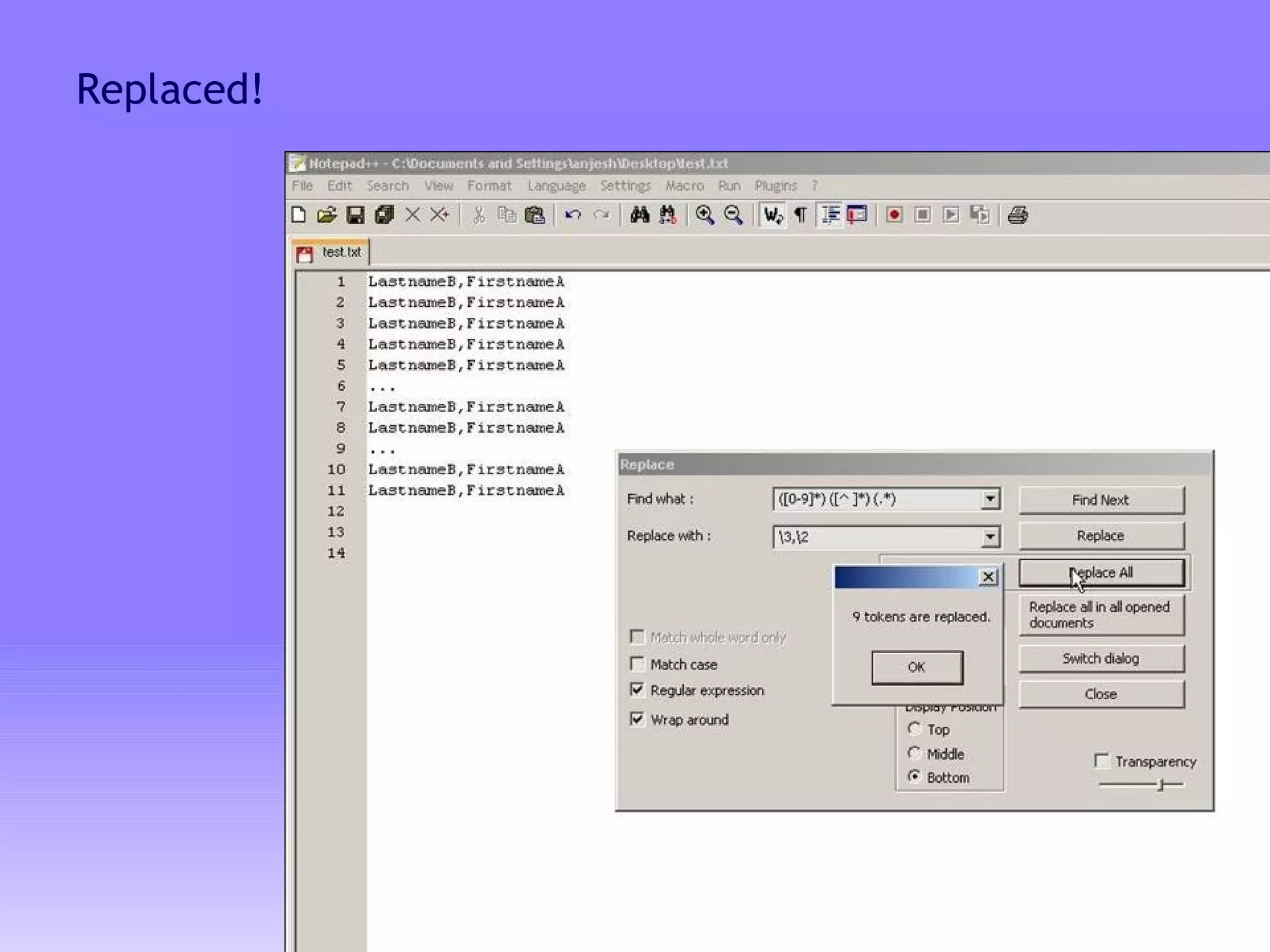The height and width of the screenshot is (952, 1270).
Task: Click the Switch dialog button
Action: click(x=1101, y=658)
